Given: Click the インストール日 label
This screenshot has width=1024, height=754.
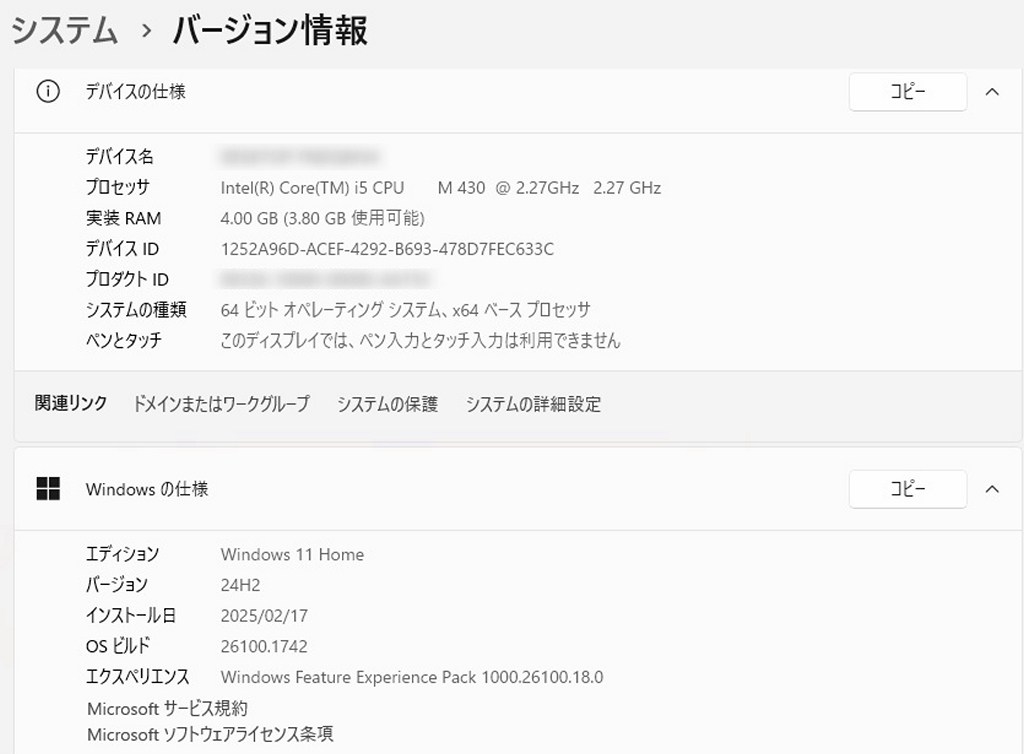Looking at the screenshot, I should pyautogui.click(x=131, y=616).
